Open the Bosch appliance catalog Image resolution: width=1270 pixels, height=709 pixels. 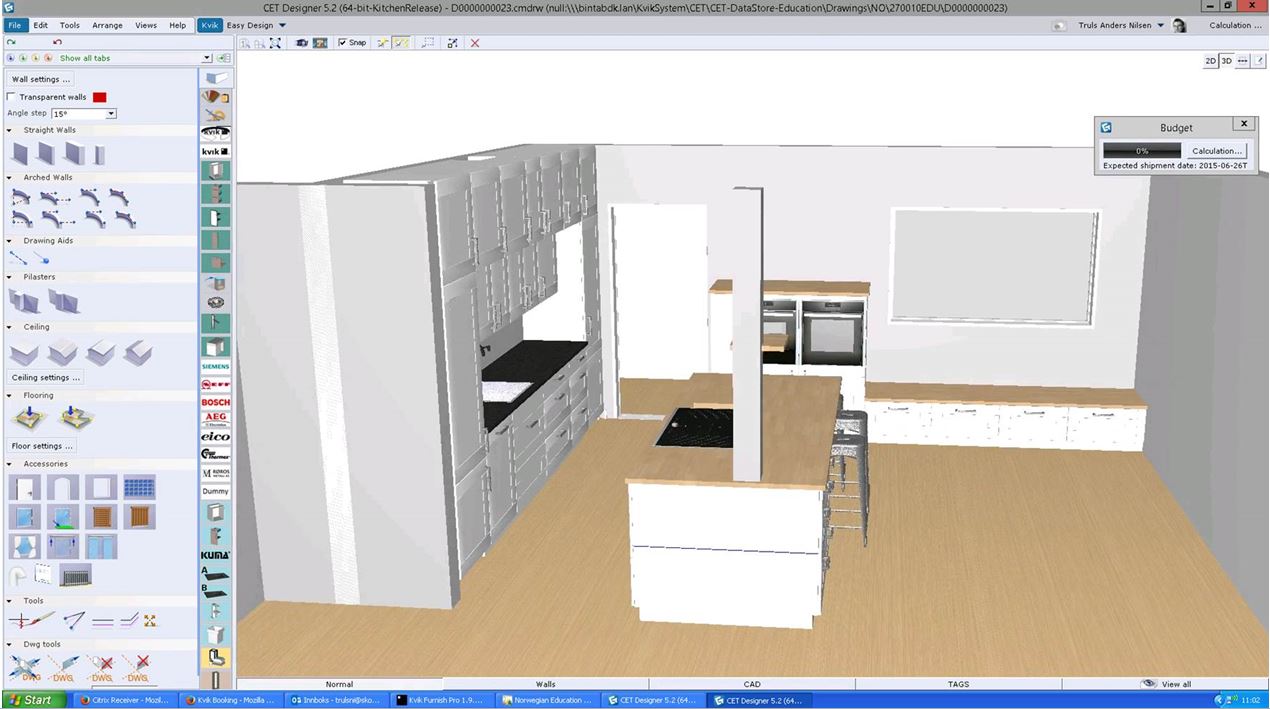point(215,402)
